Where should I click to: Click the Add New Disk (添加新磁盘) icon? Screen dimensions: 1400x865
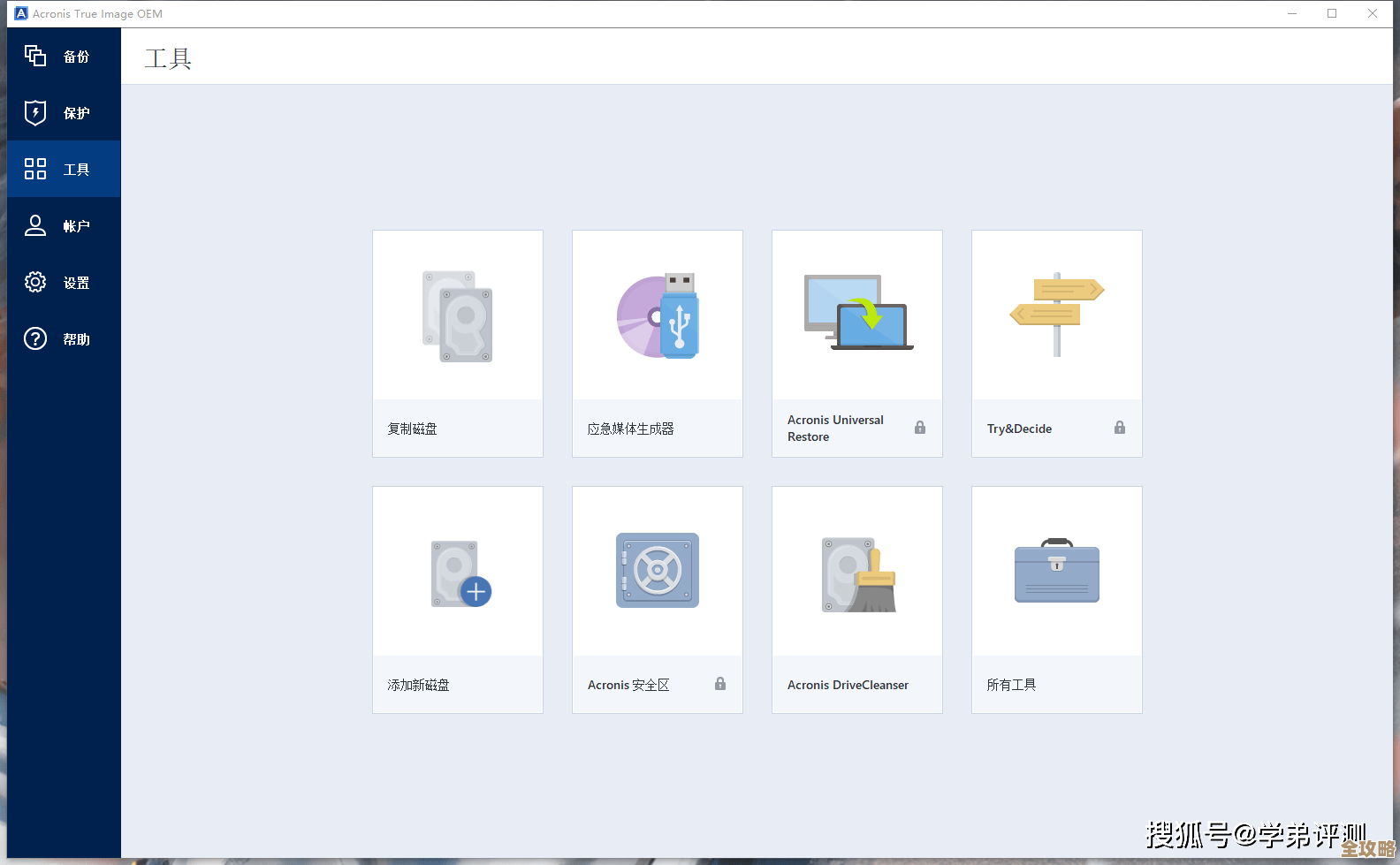point(460,574)
